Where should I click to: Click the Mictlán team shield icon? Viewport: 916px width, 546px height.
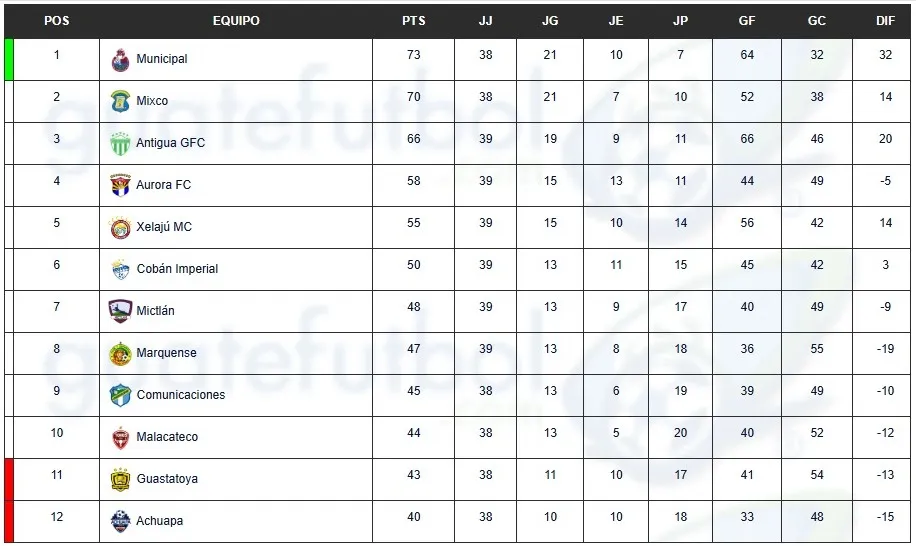tap(120, 311)
